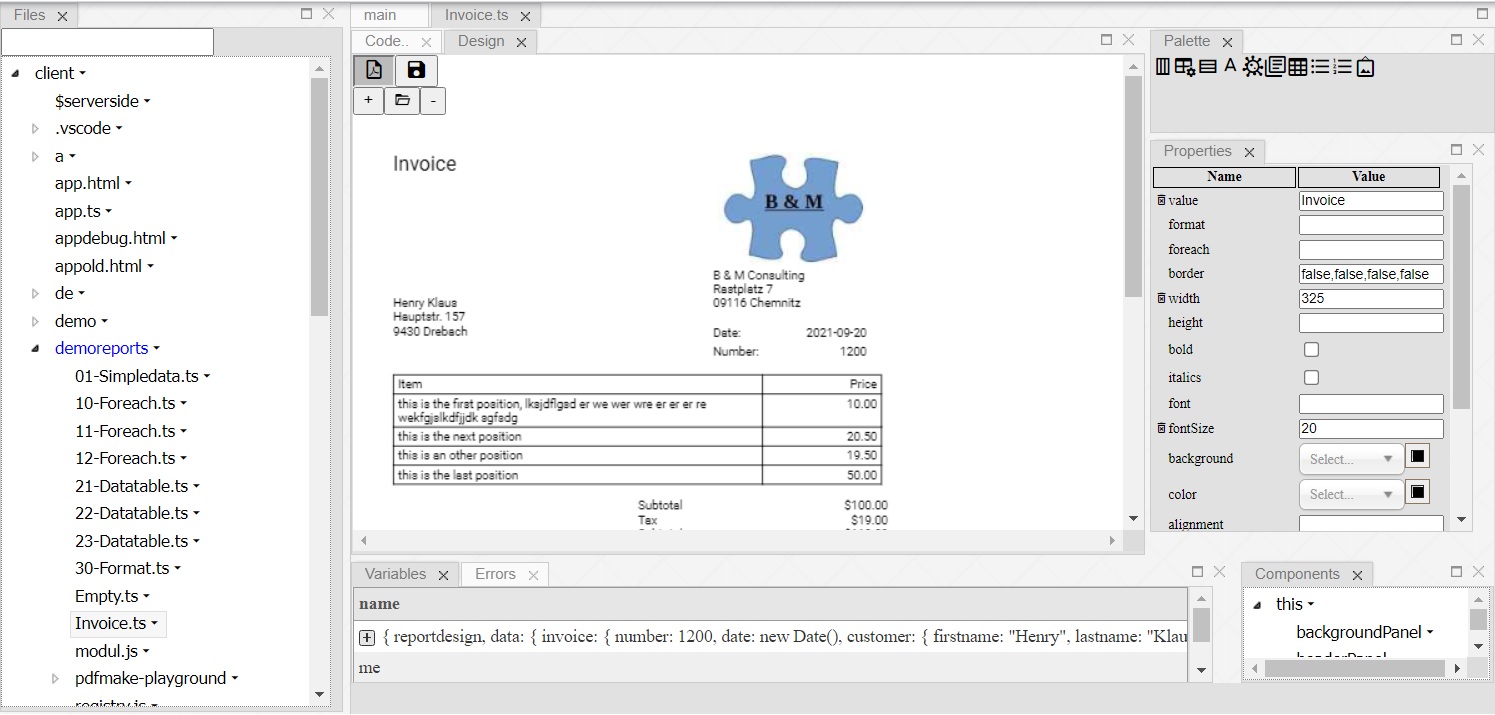Image resolution: width=1495 pixels, height=715 pixels.
Task: Expand the demo folder in the Files tree
Action: pos(35,321)
